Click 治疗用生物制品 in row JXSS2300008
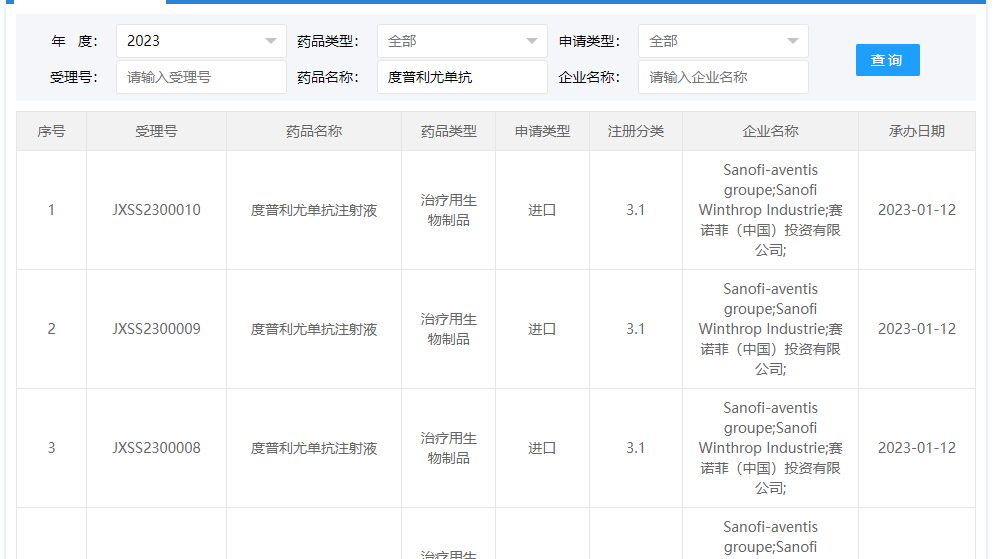Image resolution: width=995 pixels, height=559 pixels. (x=448, y=448)
